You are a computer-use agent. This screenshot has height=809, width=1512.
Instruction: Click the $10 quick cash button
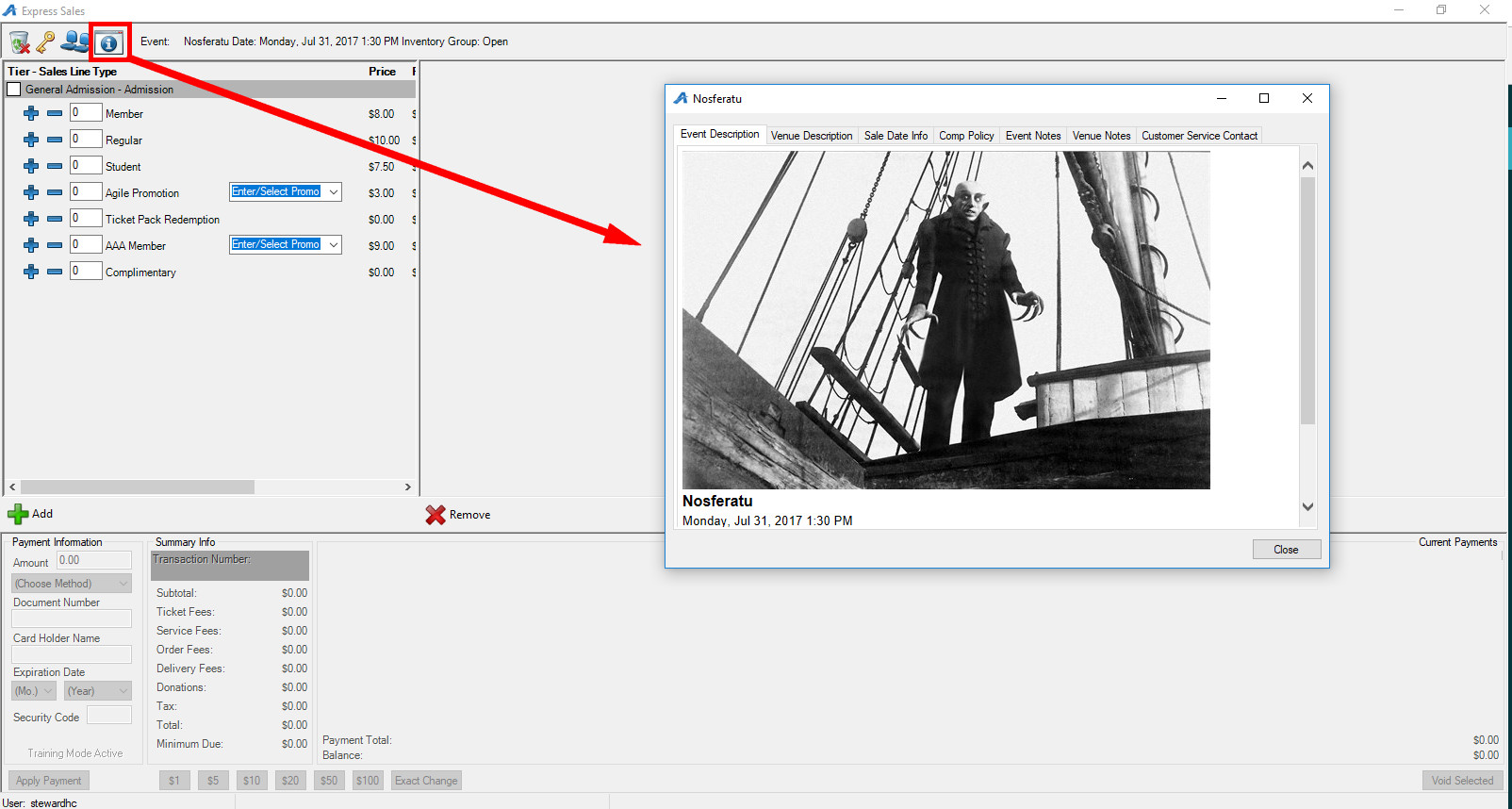pyautogui.click(x=252, y=781)
